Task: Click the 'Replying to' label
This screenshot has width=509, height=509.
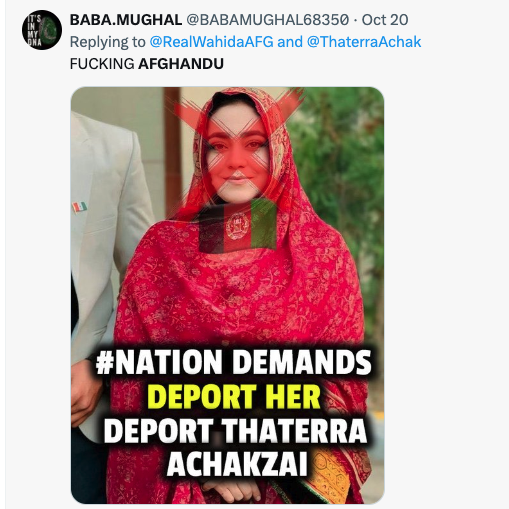Action: coord(107,42)
